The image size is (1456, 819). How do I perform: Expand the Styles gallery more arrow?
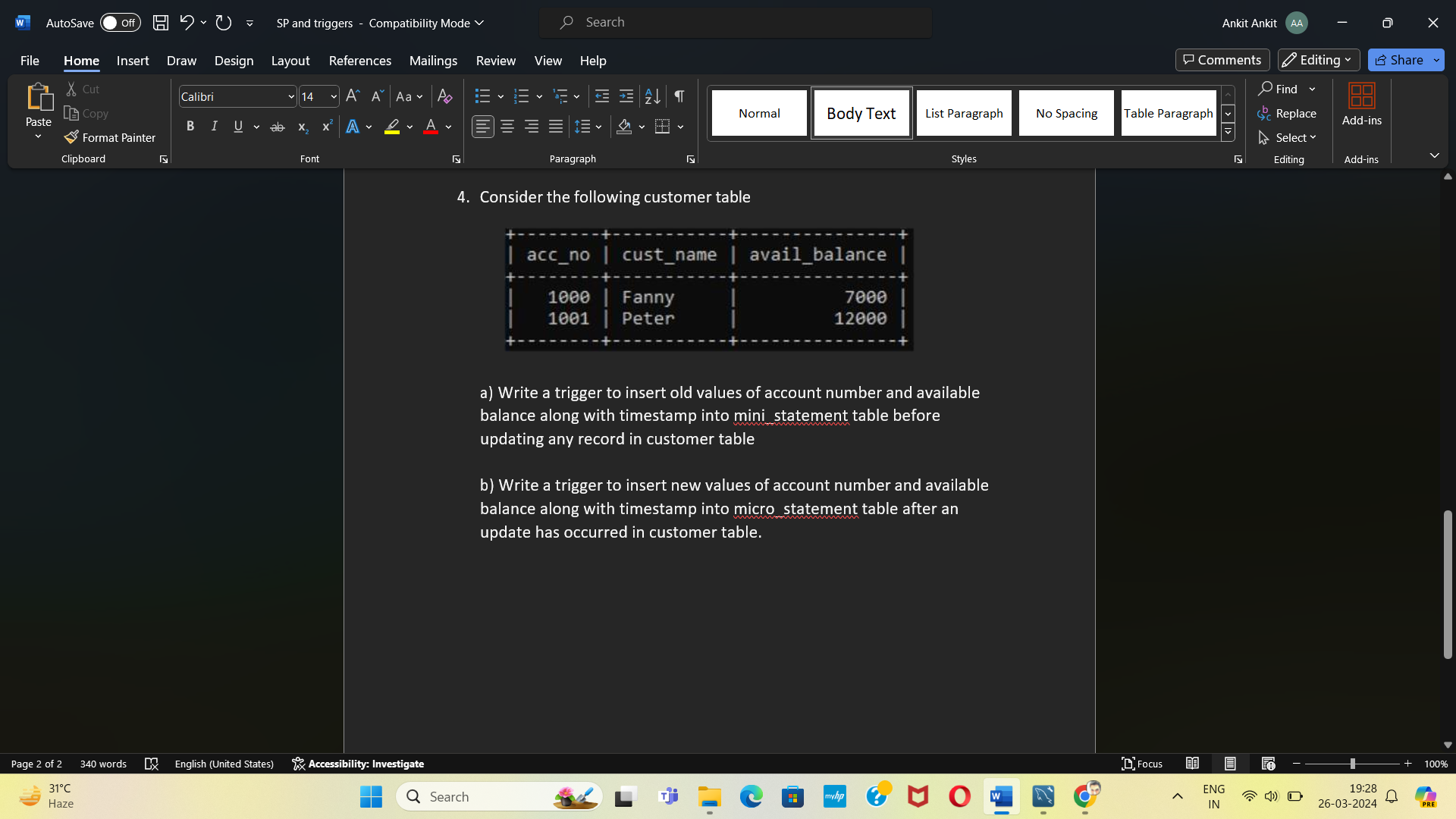tap(1228, 132)
